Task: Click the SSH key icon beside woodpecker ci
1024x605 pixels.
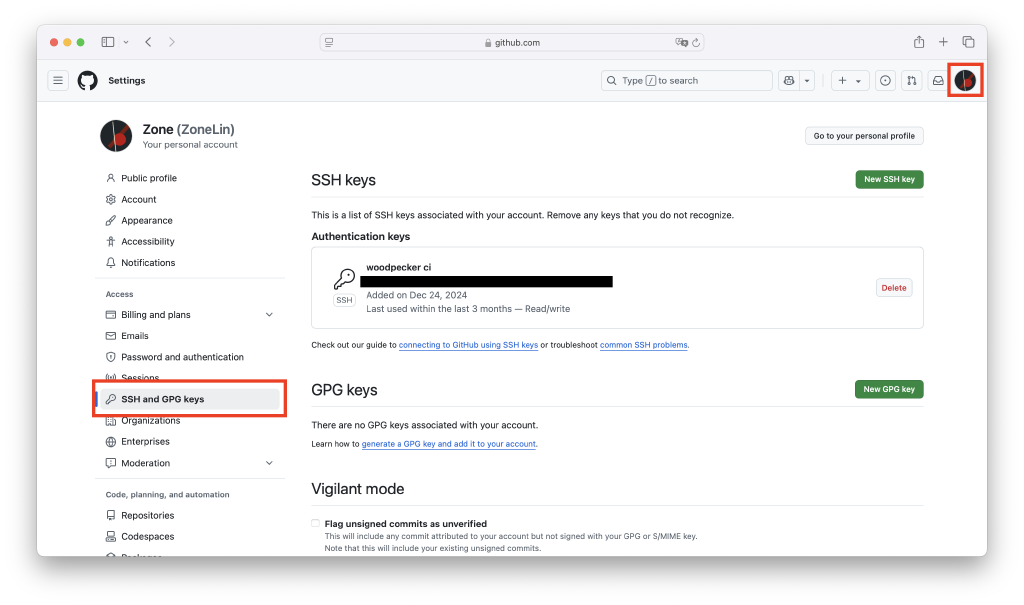Action: [343, 280]
